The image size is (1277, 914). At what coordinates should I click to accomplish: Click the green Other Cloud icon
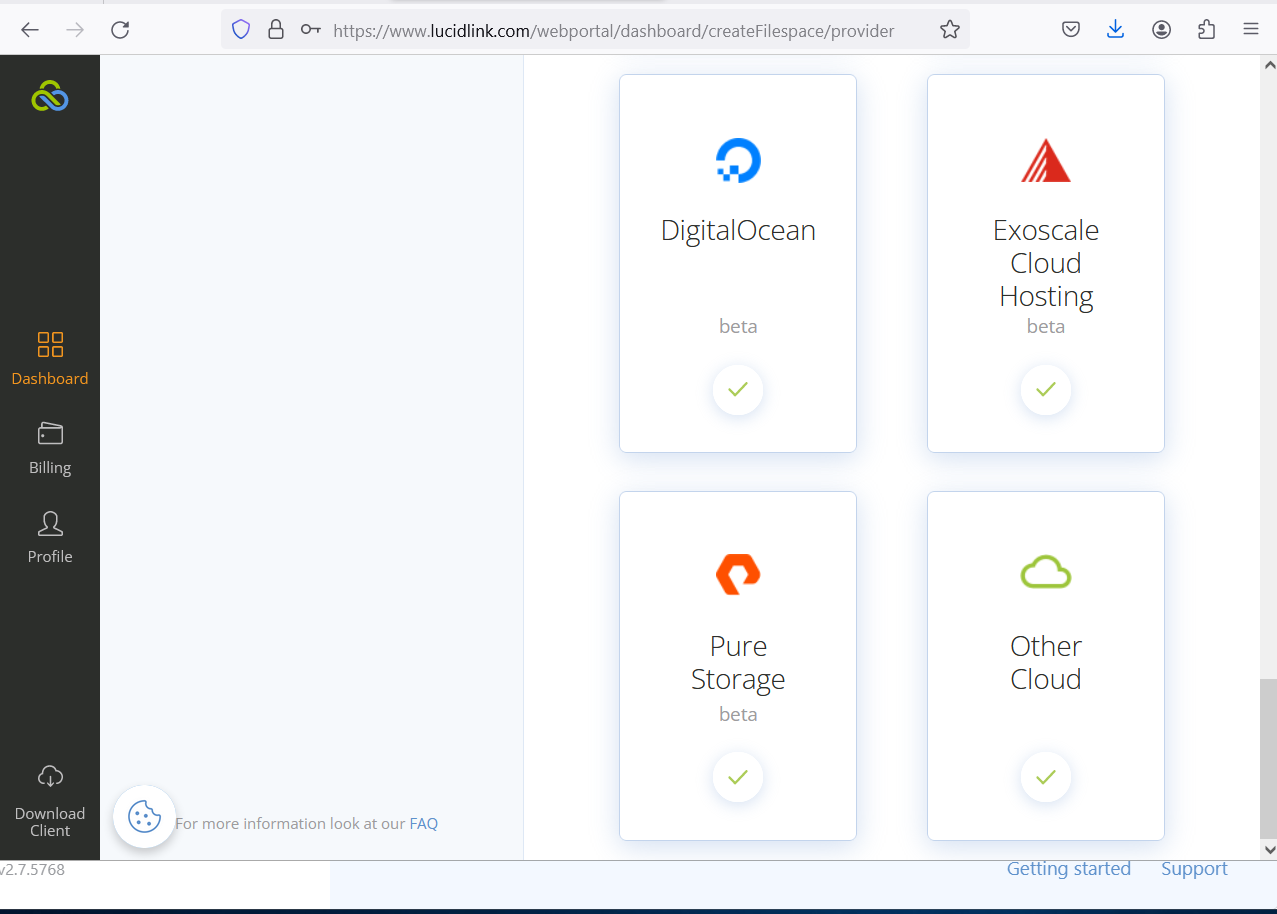point(1046,573)
